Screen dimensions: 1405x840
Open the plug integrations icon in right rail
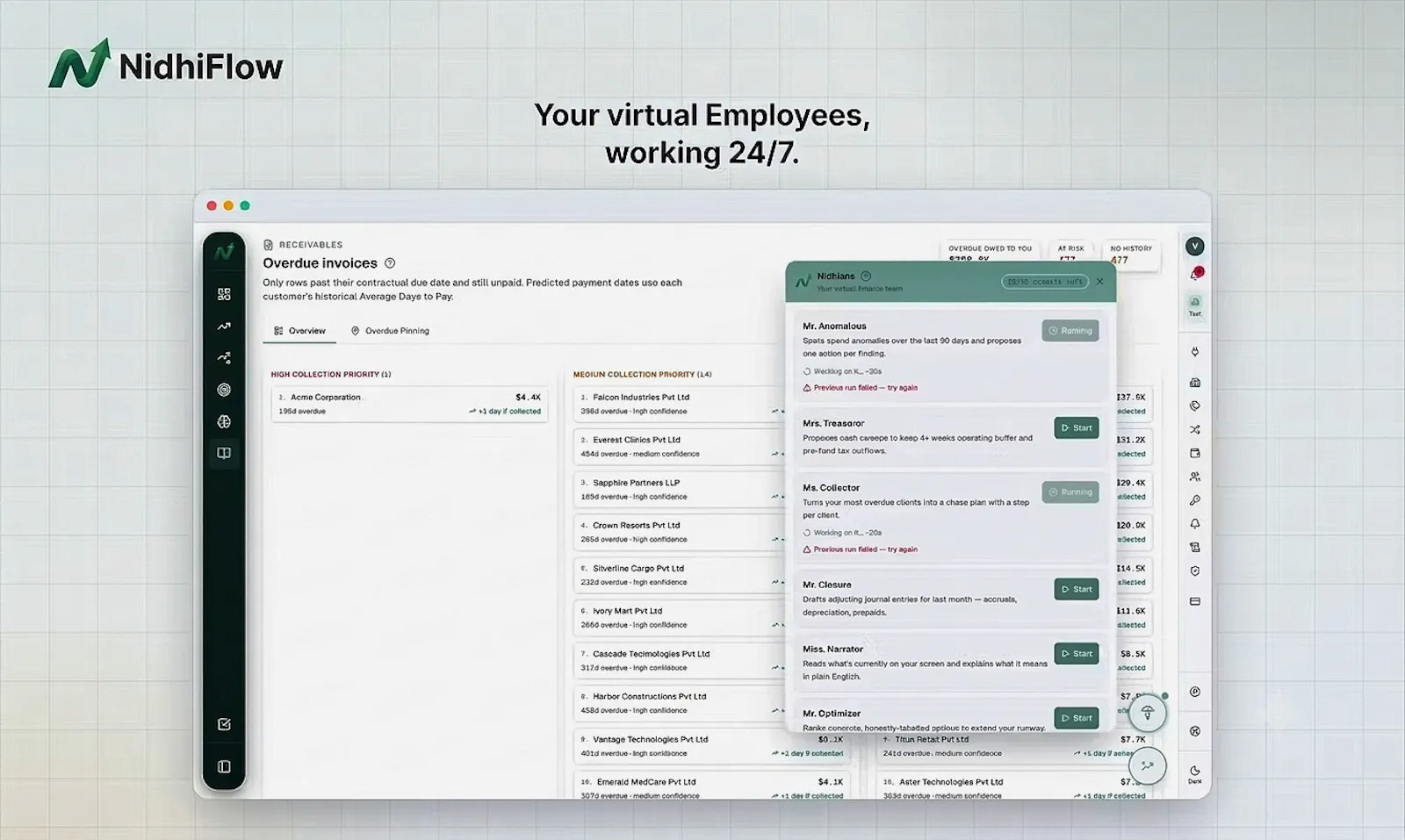click(1195, 352)
